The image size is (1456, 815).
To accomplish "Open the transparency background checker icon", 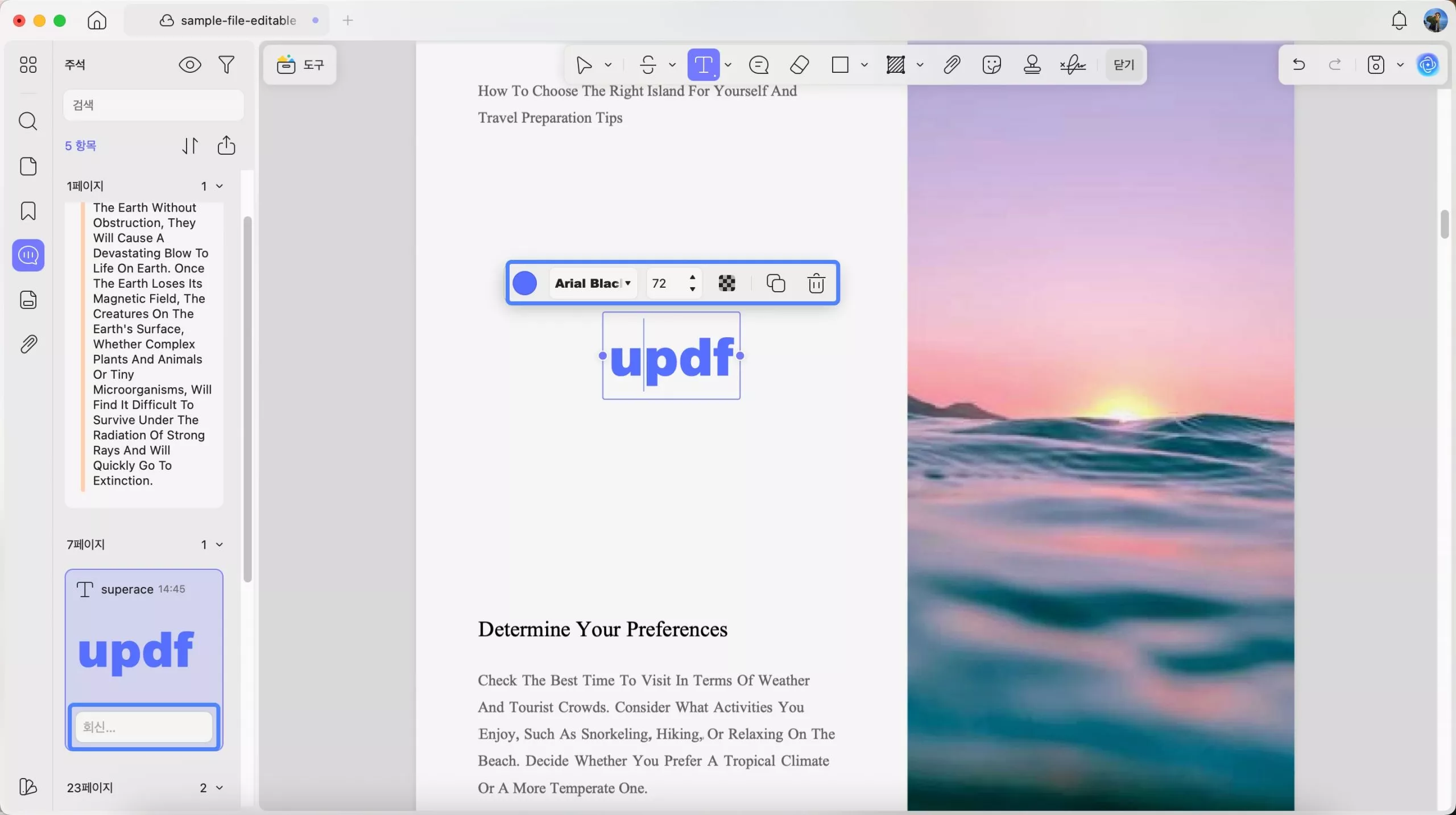I will tap(727, 283).
